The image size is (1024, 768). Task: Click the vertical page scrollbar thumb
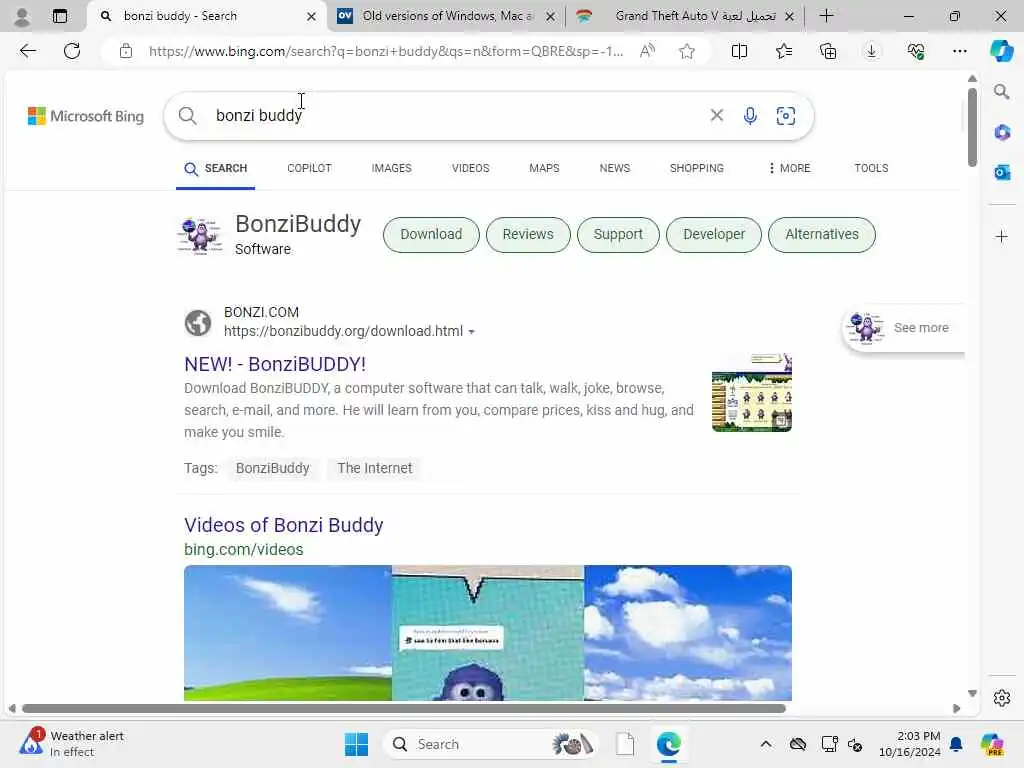tap(972, 126)
